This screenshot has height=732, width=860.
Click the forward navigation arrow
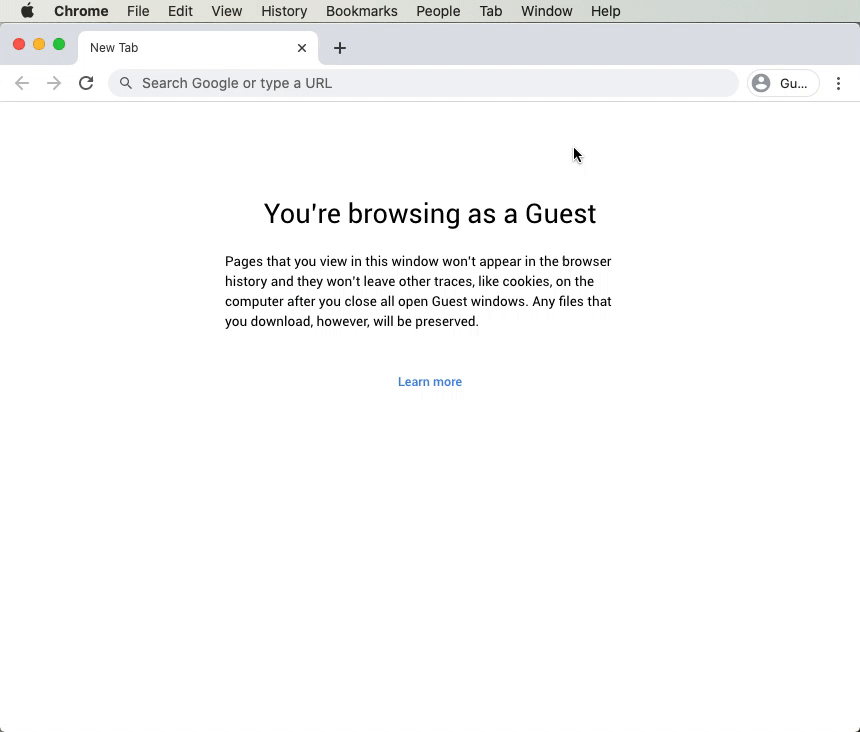pos(54,83)
